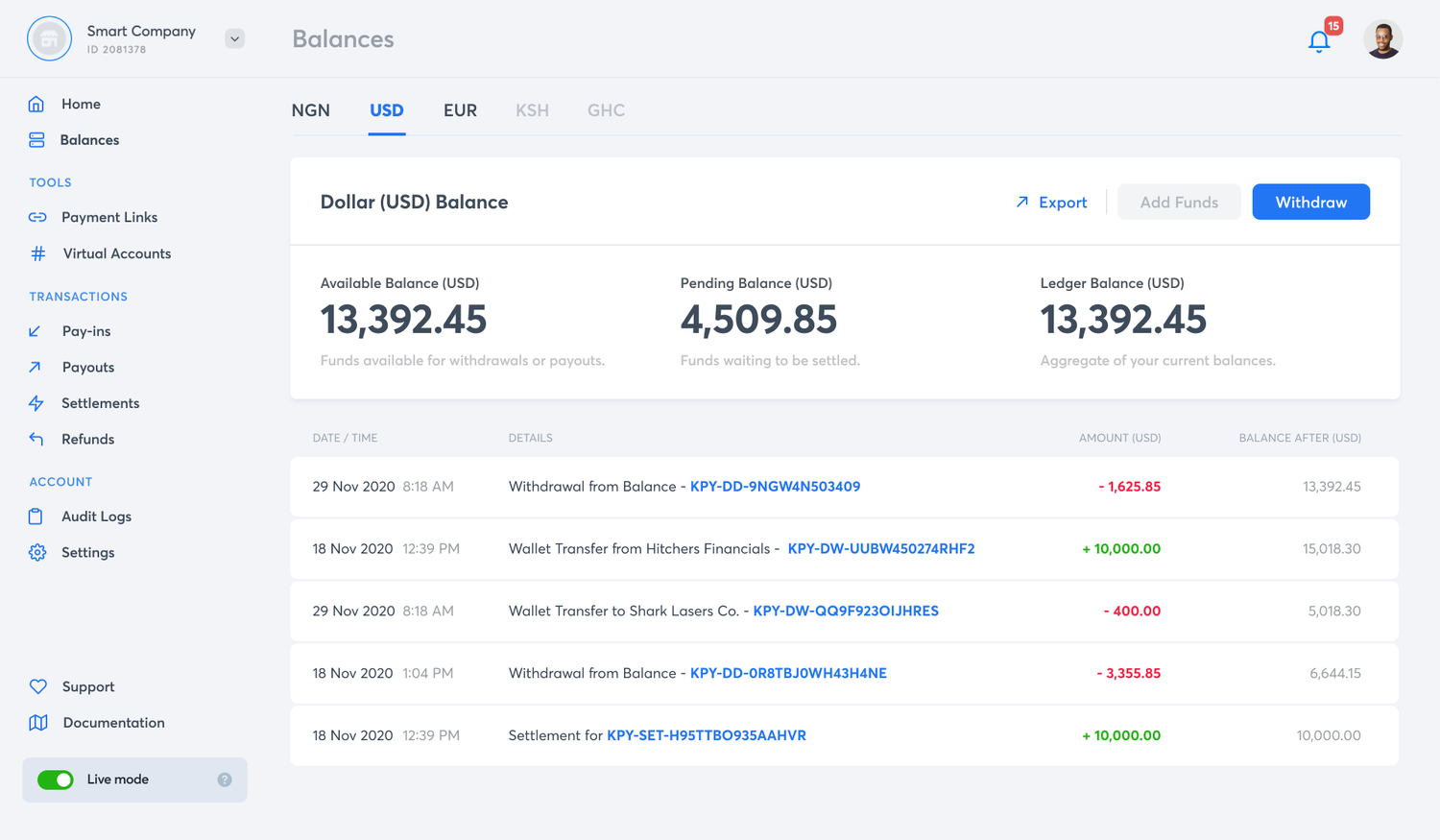Viewport: 1440px width, 840px height.
Task: Click the -400.00 transfer amount
Action: point(1132,611)
